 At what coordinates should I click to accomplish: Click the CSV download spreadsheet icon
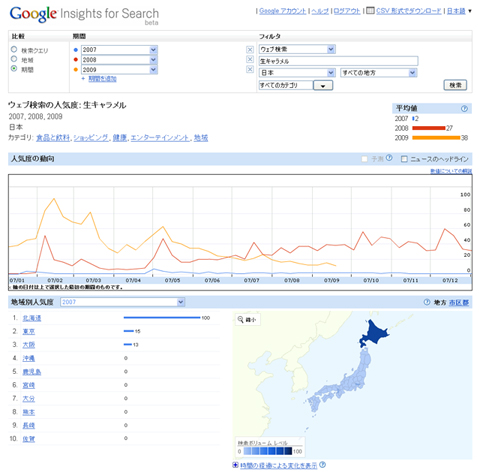click(370, 11)
